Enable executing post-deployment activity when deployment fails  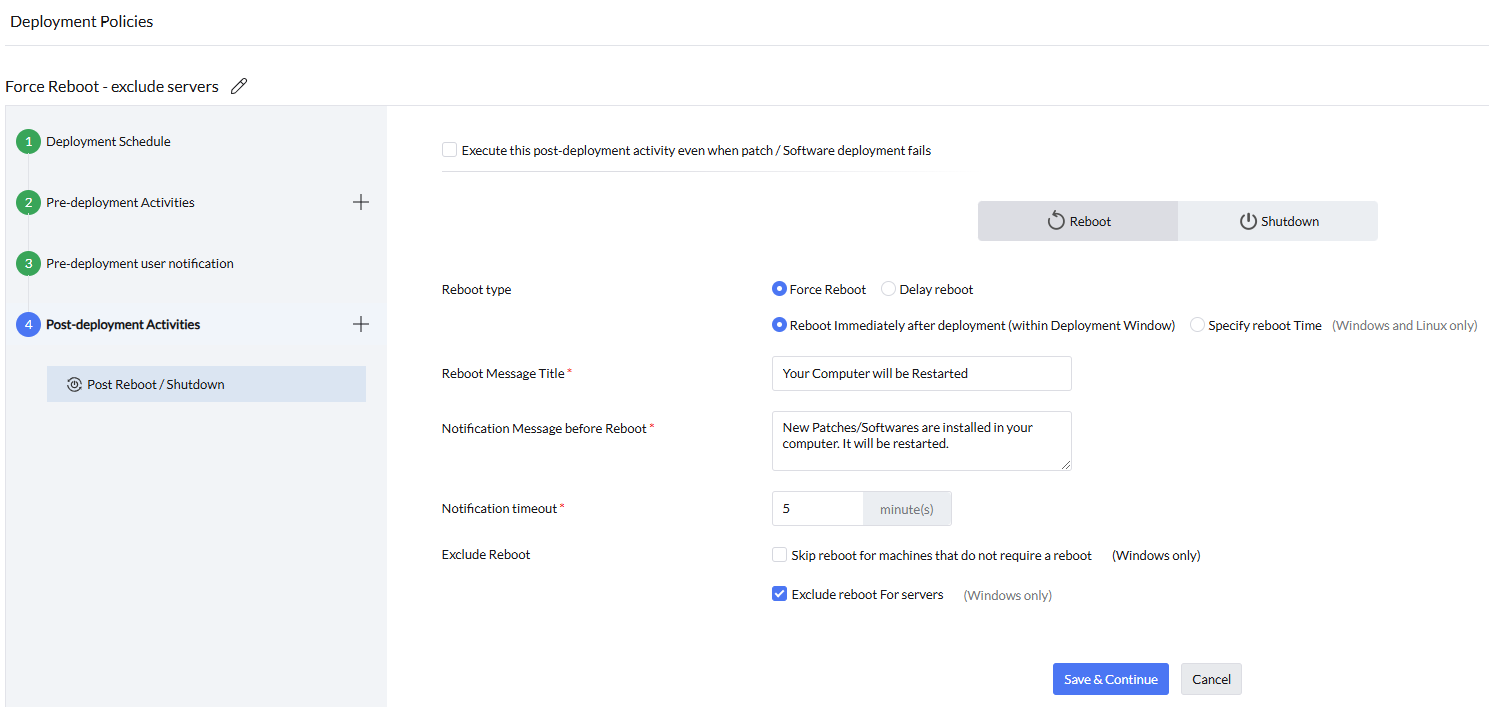[x=450, y=149]
